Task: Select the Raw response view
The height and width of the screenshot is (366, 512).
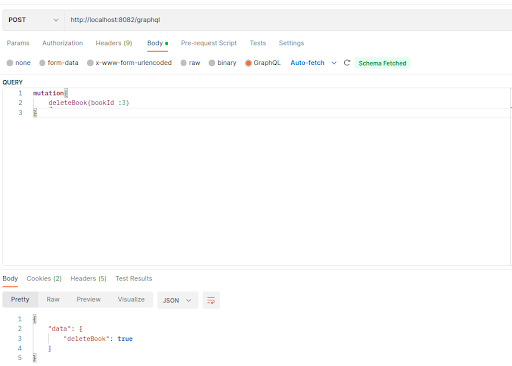Action: pos(53,299)
